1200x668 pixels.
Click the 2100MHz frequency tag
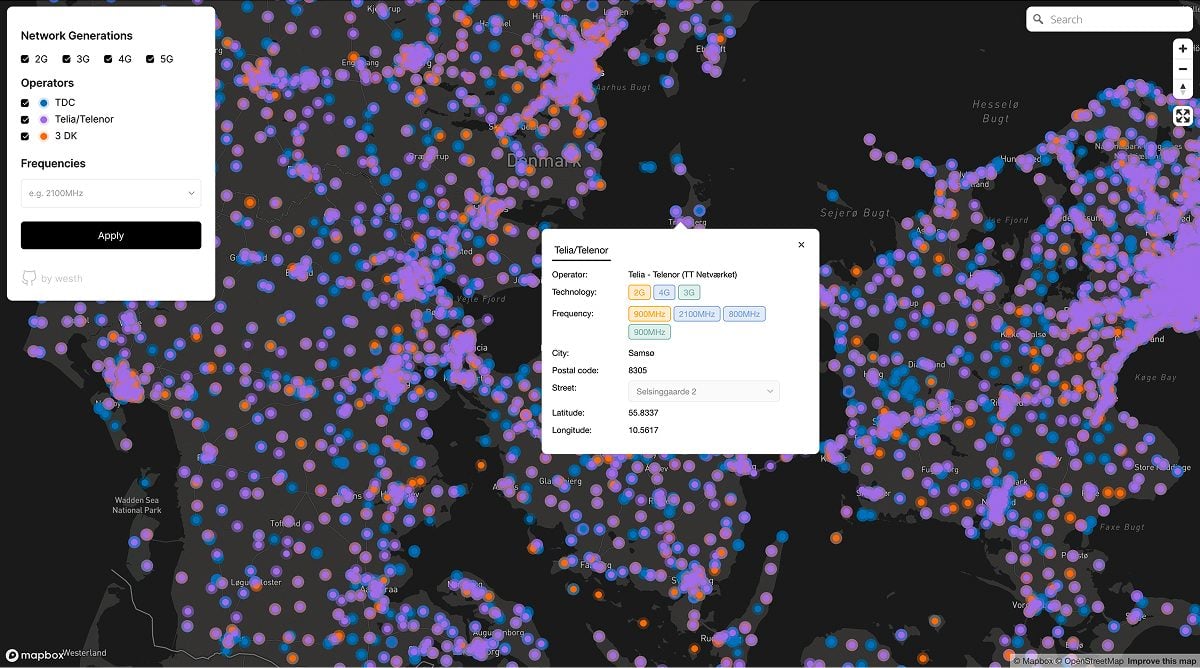click(697, 314)
